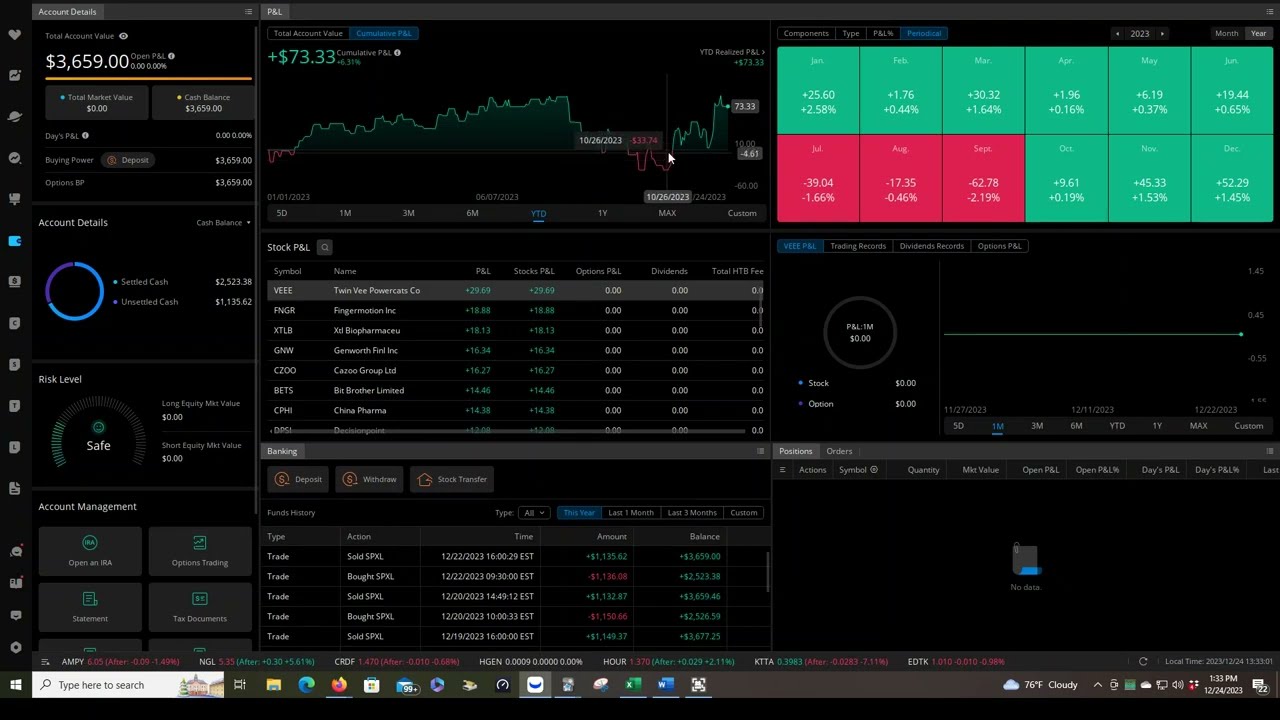Select the YTD range on the P&L chart
1280x720 pixels.
coord(538,213)
